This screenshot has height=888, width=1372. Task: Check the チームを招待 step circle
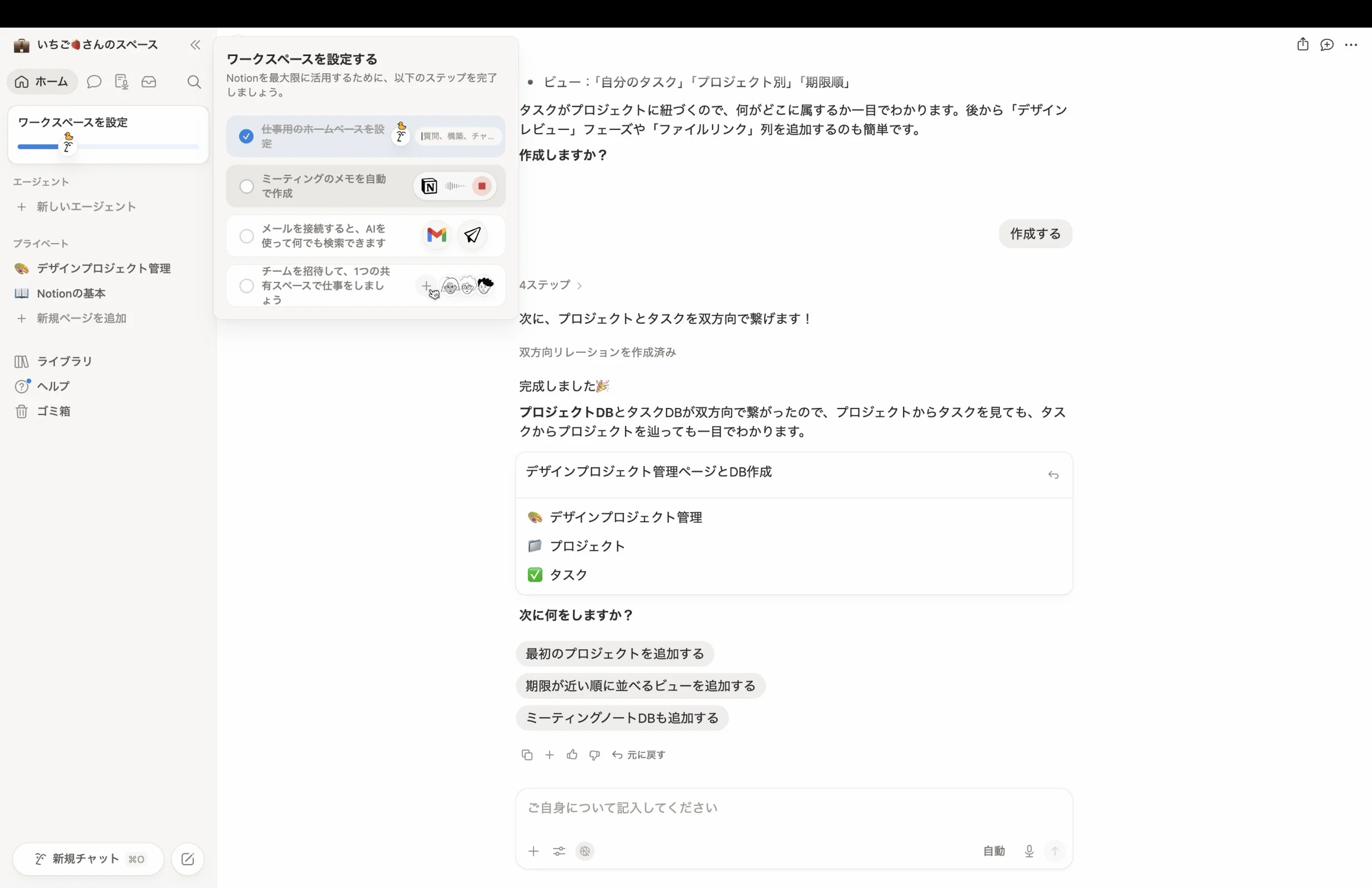pos(246,285)
